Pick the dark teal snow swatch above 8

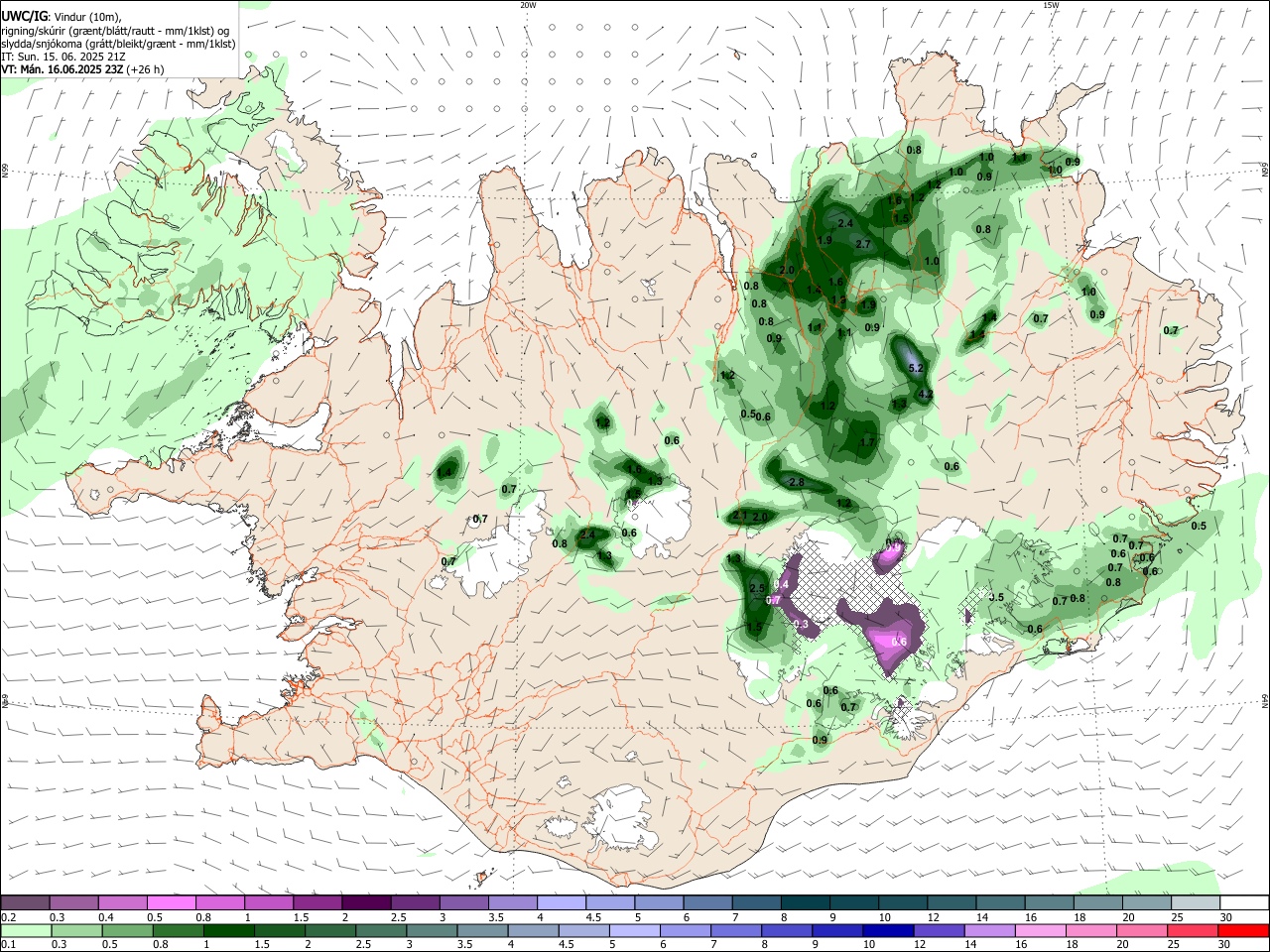[x=806, y=902]
